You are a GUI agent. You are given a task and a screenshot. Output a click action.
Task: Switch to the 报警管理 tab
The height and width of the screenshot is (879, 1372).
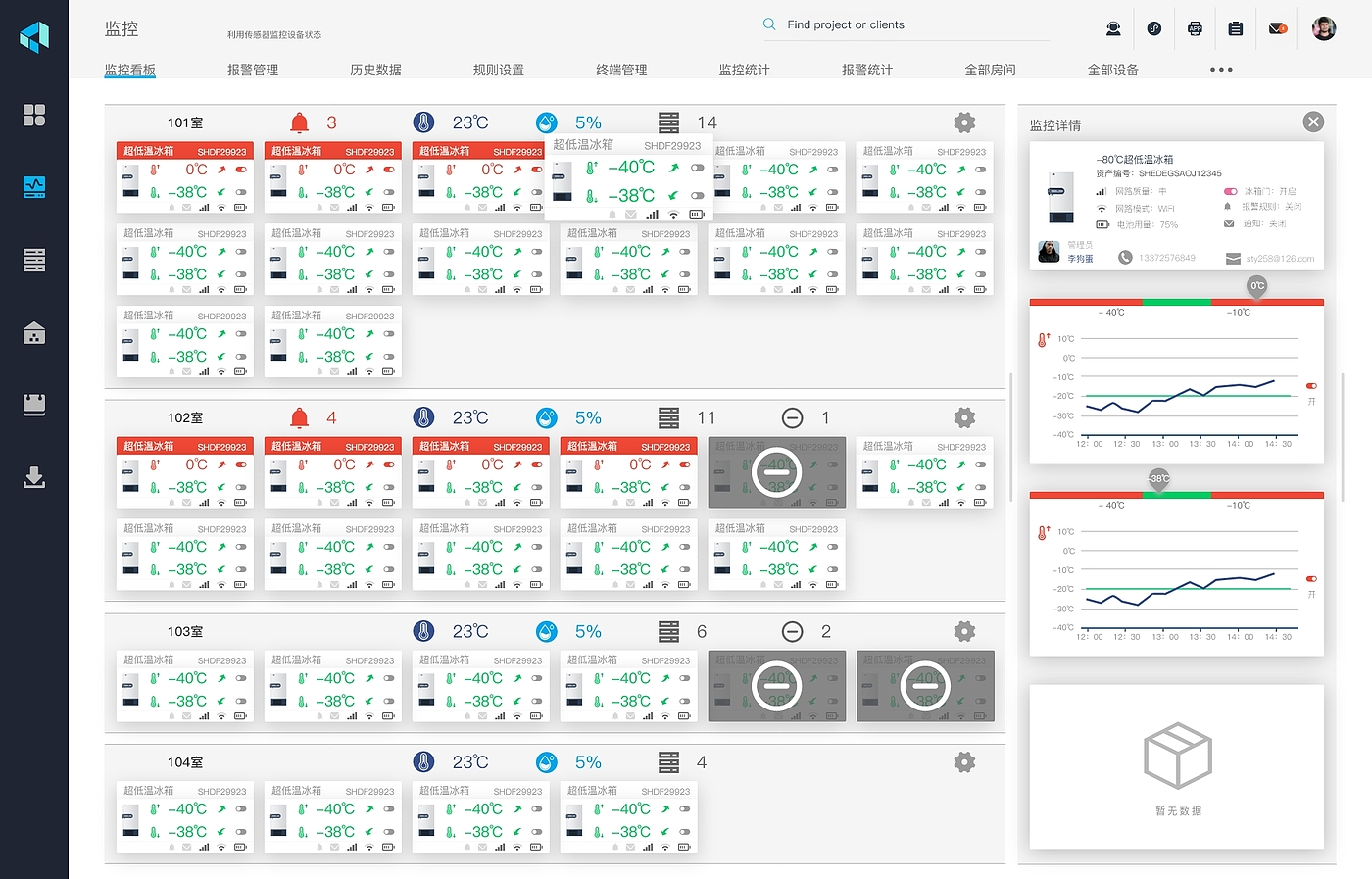(x=253, y=70)
